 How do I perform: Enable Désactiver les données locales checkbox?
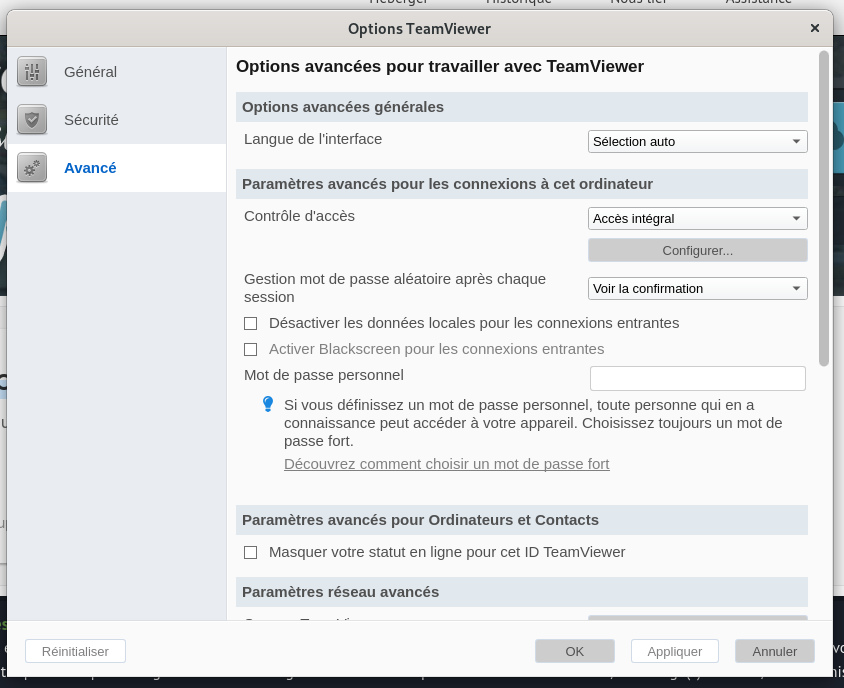click(x=251, y=323)
